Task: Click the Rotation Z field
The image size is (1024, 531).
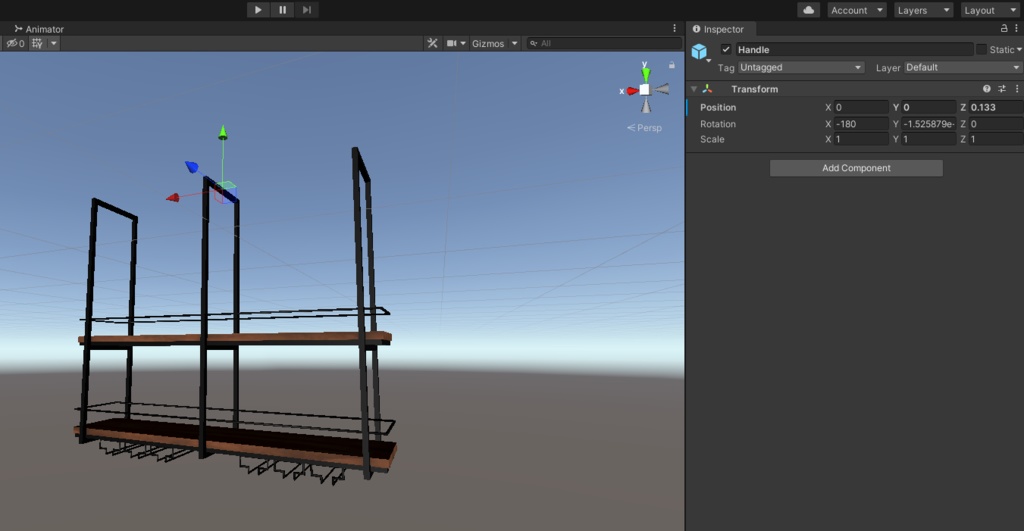Action: [996, 123]
